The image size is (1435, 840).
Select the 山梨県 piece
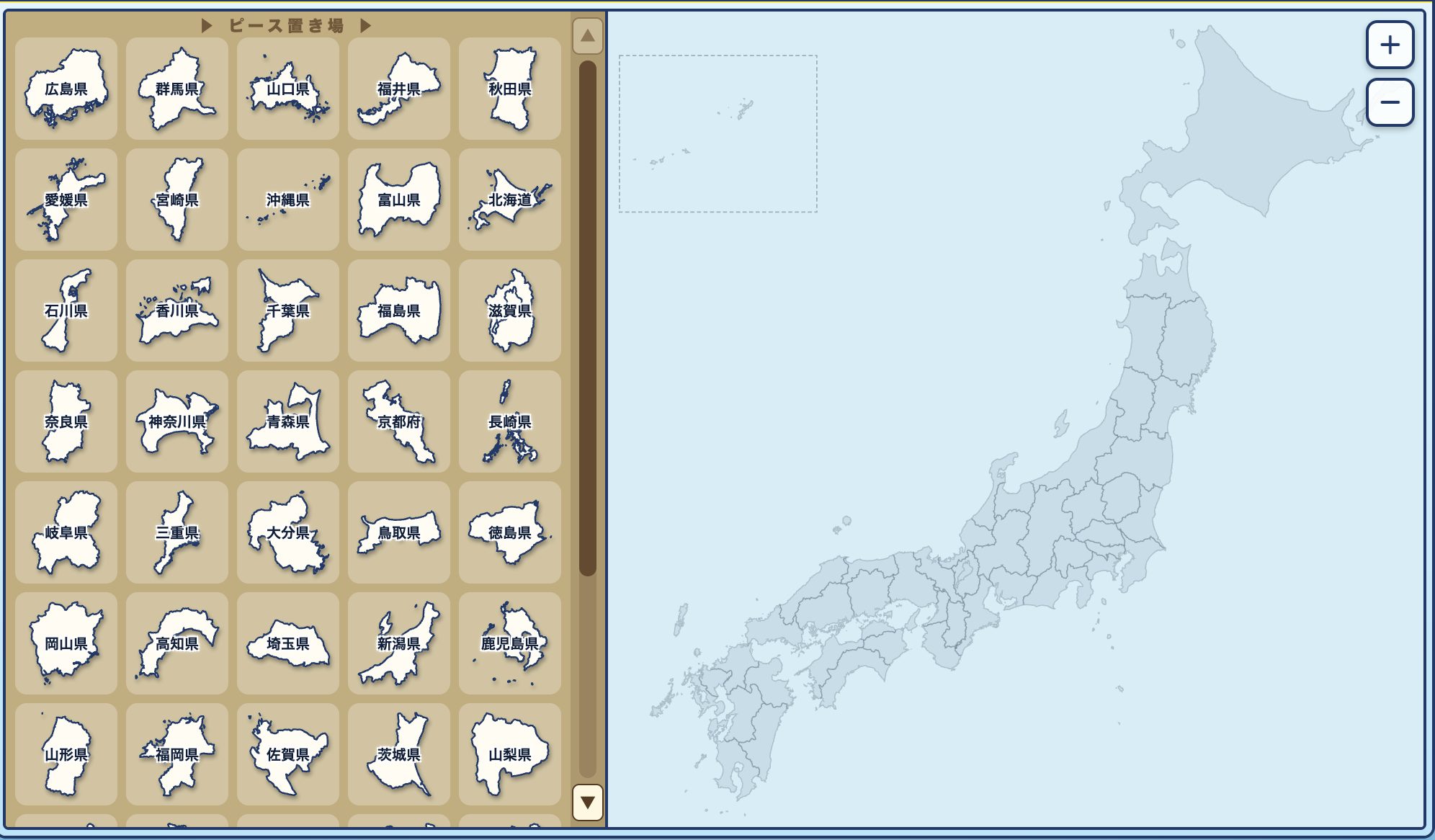click(x=510, y=754)
